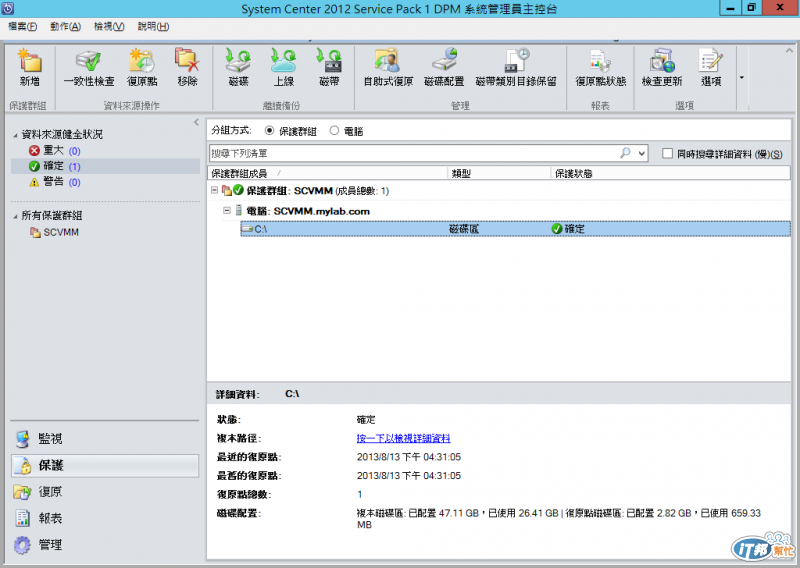Sort by 類型 column header
Viewport: 800px width, 568px height.
pyautogui.click(x=499, y=174)
